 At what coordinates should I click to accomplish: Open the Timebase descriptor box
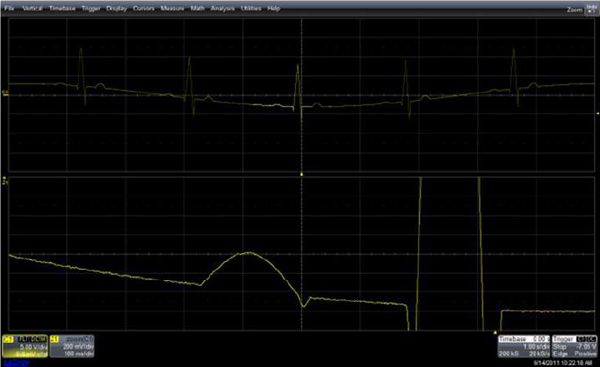[x=524, y=346]
